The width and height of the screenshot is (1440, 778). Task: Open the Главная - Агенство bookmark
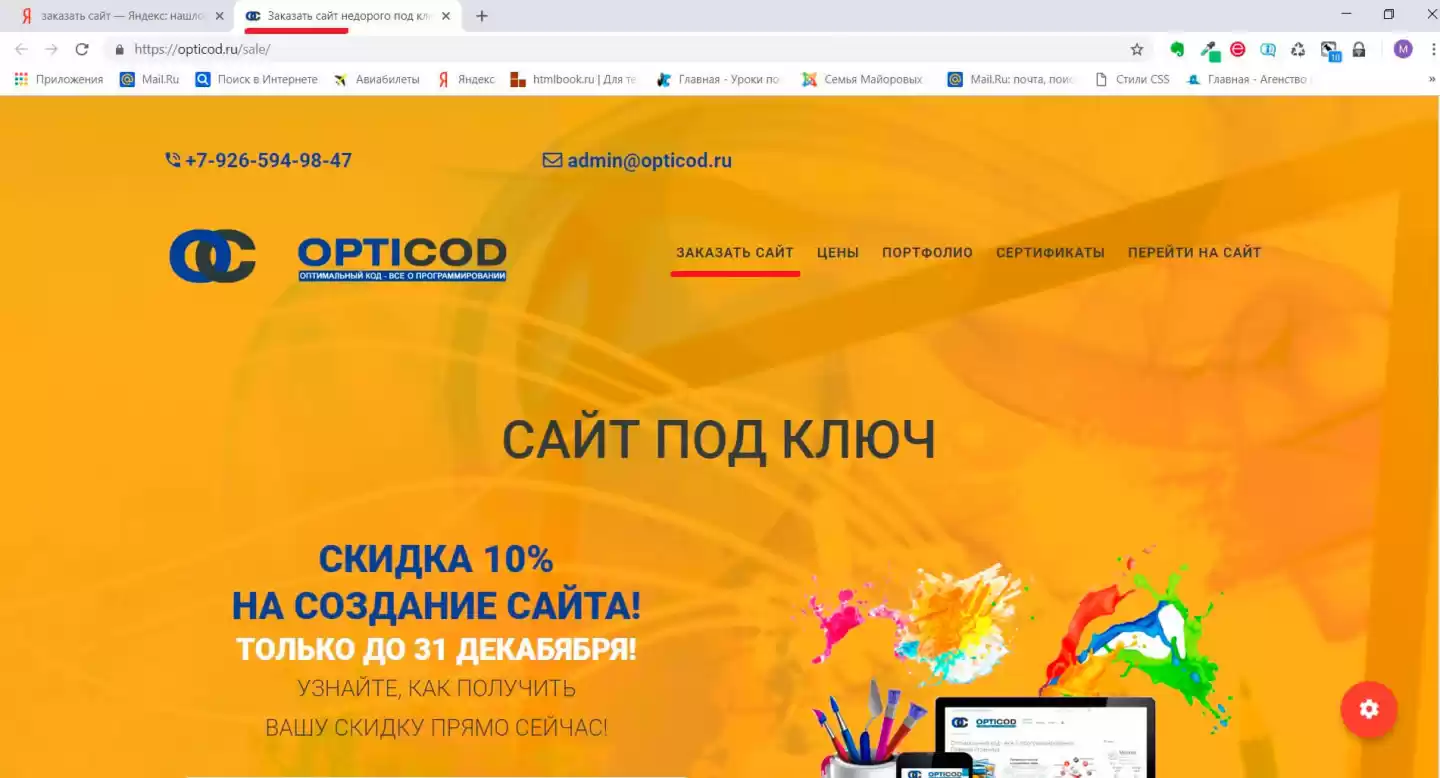pos(1250,79)
